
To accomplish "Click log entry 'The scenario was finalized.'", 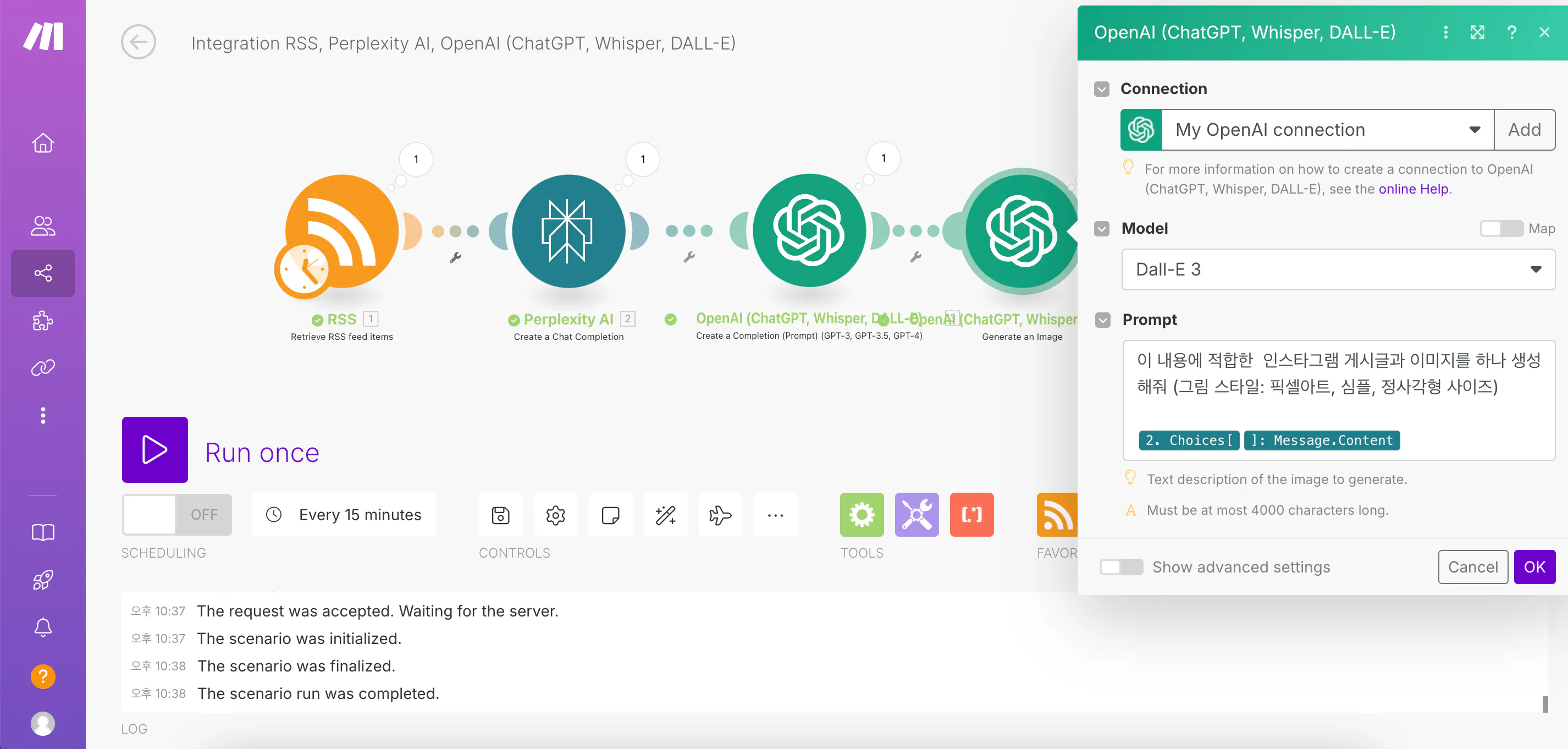I will pyautogui.click(x=296, y=665).
